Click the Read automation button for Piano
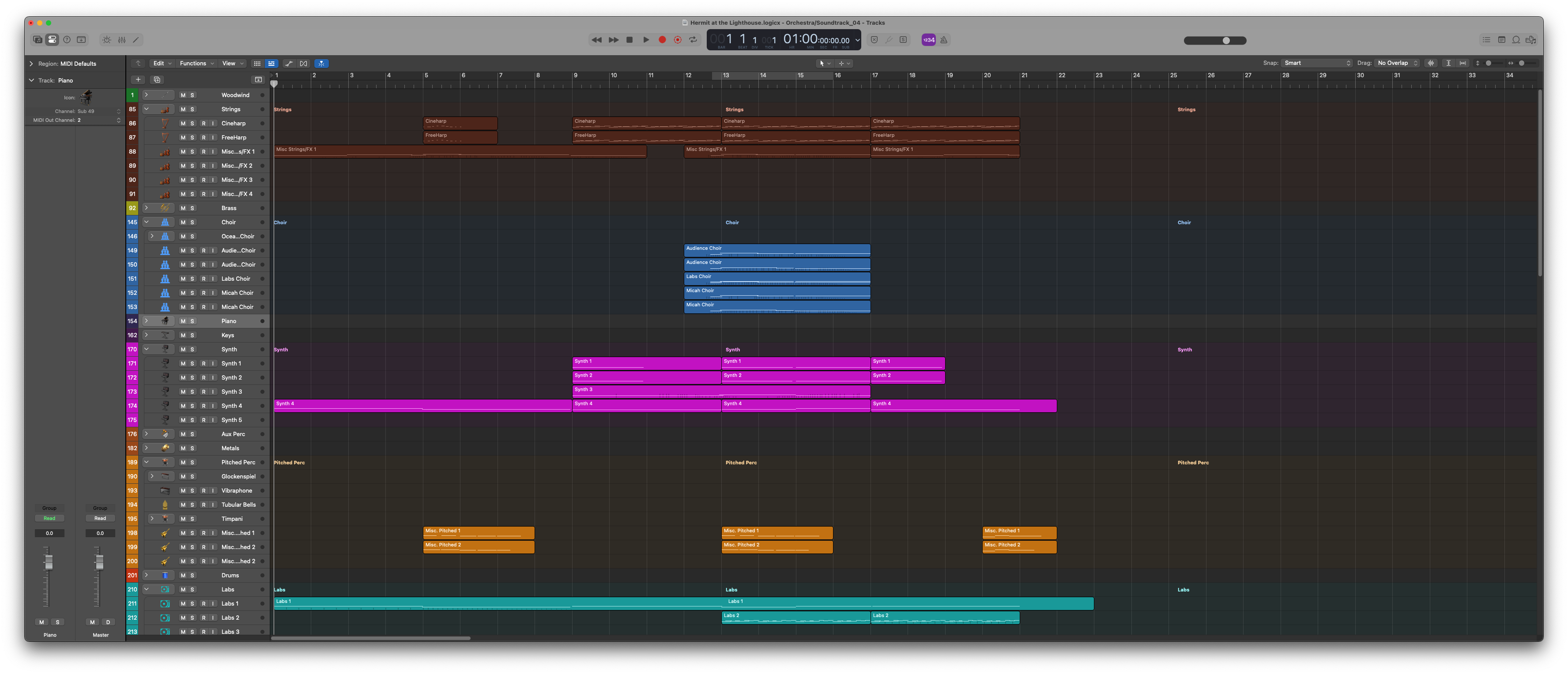Viewport: 1568px width, 674px height. (49, 519)
